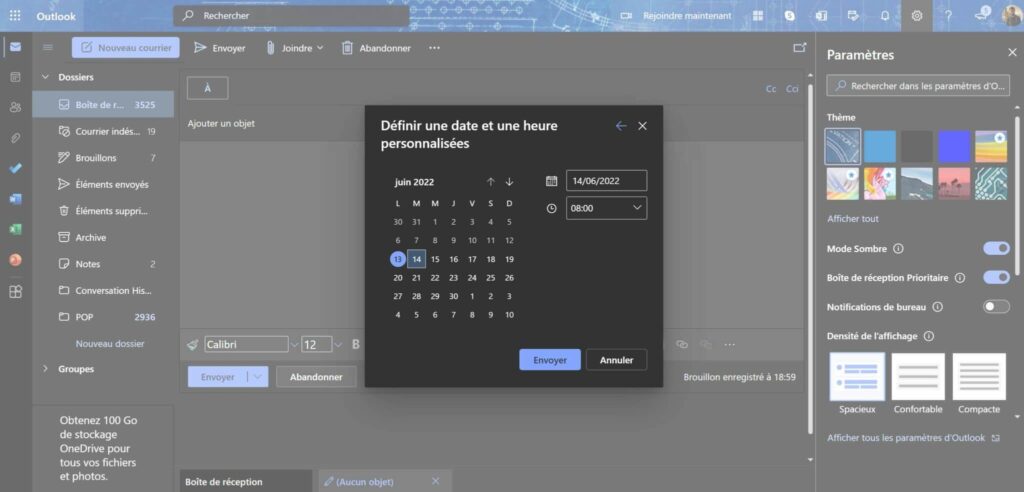Open more apps grid in sidebar
The image size is (1024, 492).
pos(15,291)
